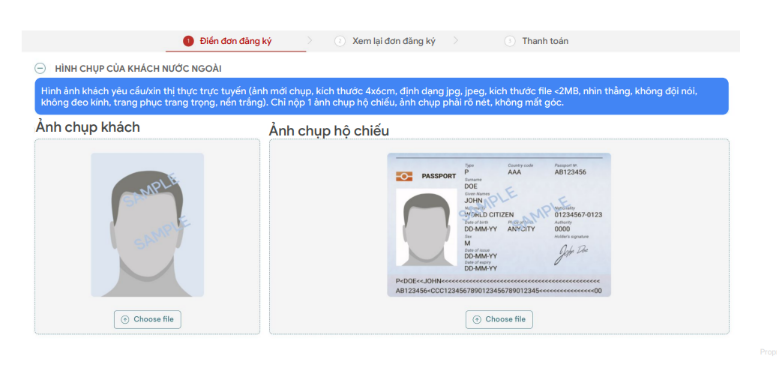777x374 pixels.
Task: Click the 'HÌNH CHỤP CỦA KHÁCH NƯỚC NGOÀI' heading
Action: (138, 68)
